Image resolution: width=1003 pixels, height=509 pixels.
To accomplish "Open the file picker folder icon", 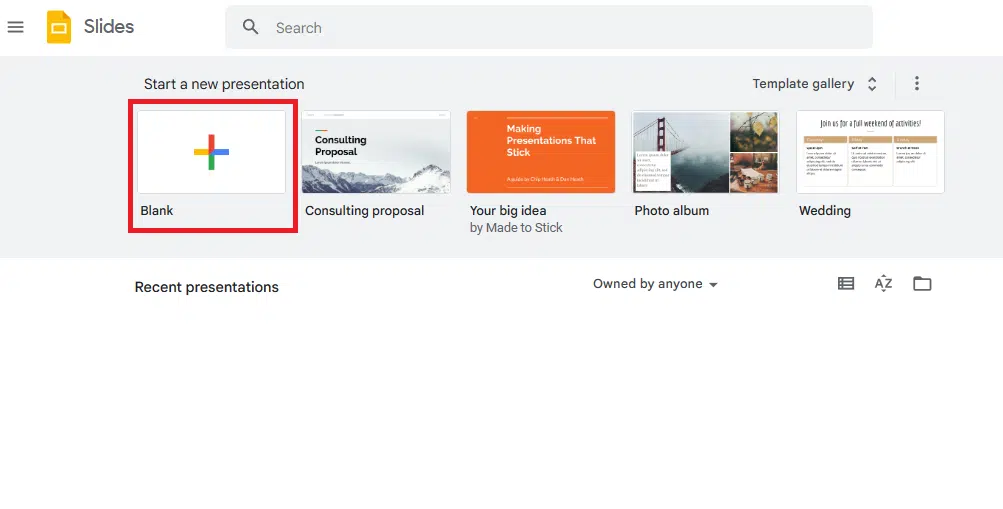I will pyautogui.click(x=922, y=284).
